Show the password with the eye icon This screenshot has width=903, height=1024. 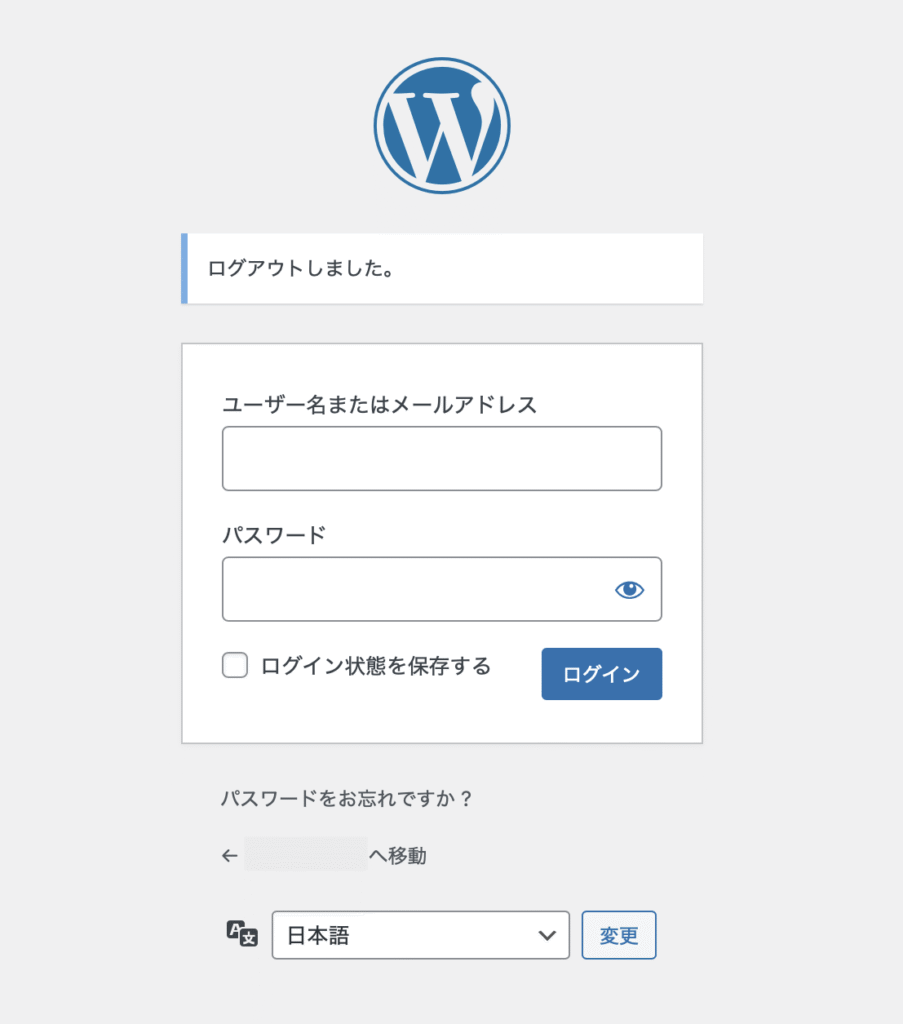[629, 589]
